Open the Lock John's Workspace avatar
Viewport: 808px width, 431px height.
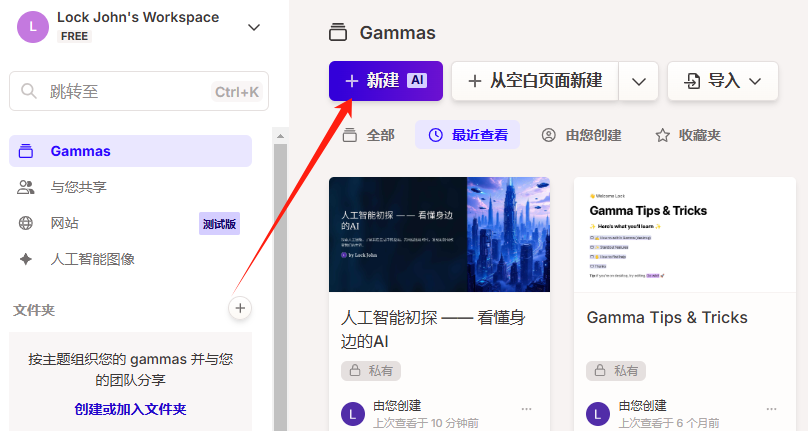(x=33, y=27)
